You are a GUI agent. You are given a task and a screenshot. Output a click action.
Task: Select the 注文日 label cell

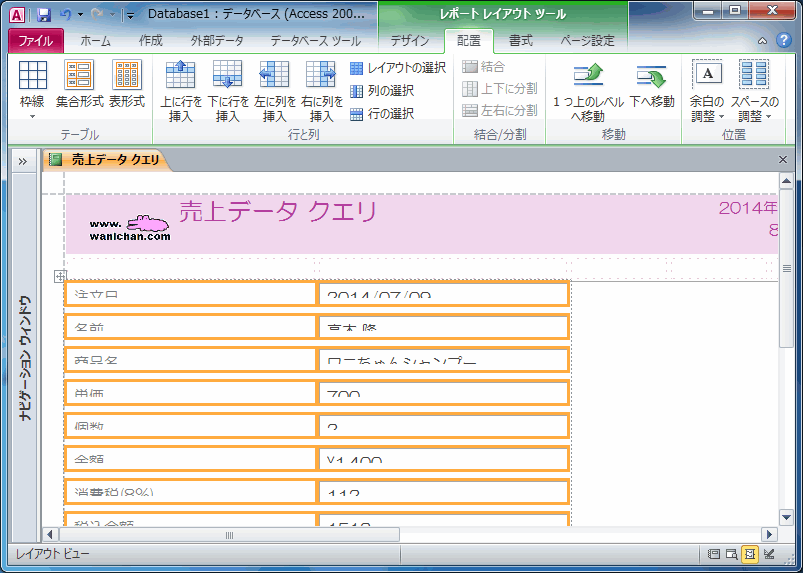coord(190,293)
